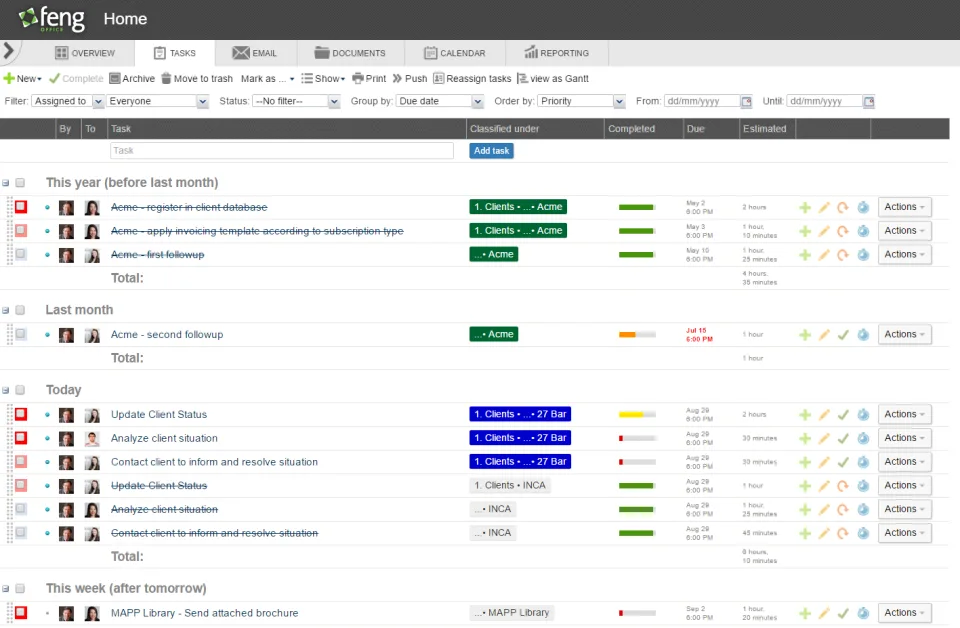This screenshot has width=960, height=628.
Task: Check the Acme second followup checkbox
Action: pos(21,334)
